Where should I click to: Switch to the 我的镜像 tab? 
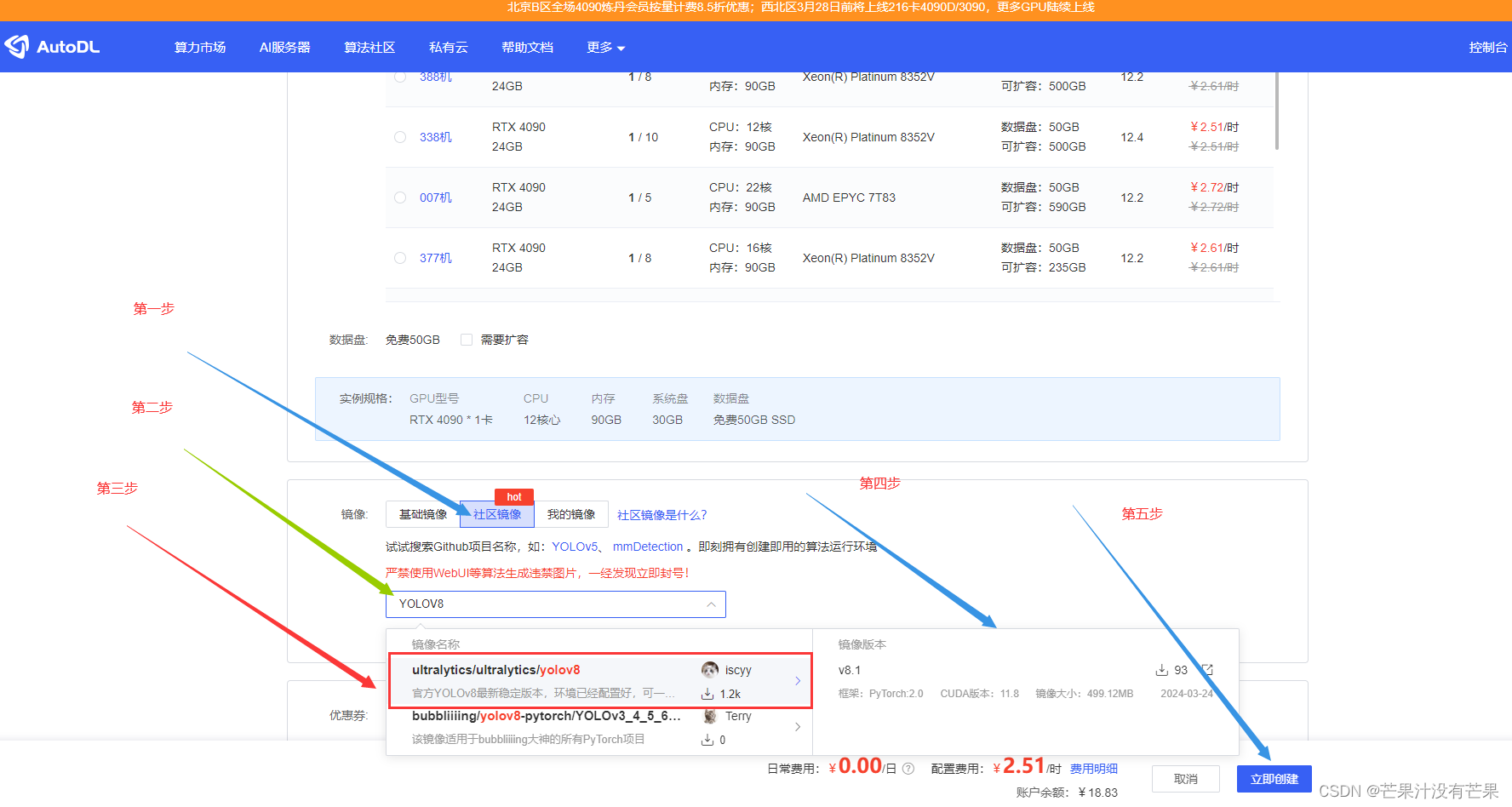point(571,514)
